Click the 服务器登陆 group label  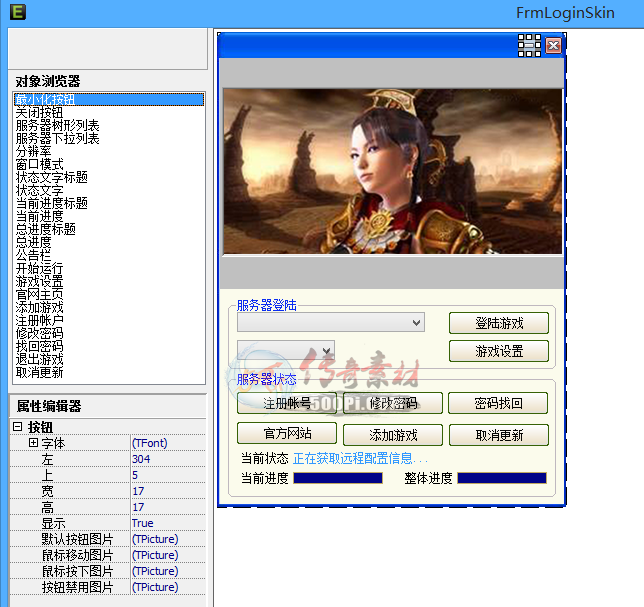(267, 305)
